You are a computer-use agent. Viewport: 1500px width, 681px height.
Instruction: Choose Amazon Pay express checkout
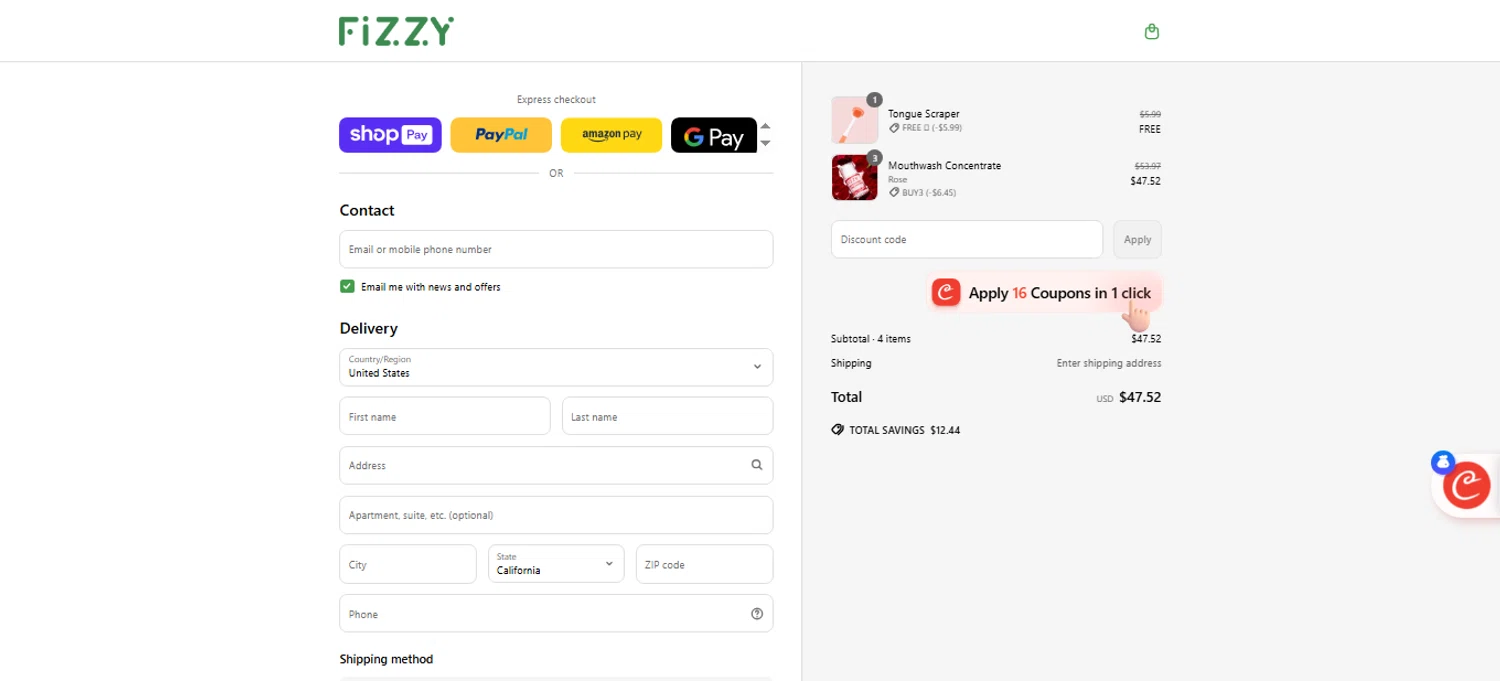click(611, 135)
